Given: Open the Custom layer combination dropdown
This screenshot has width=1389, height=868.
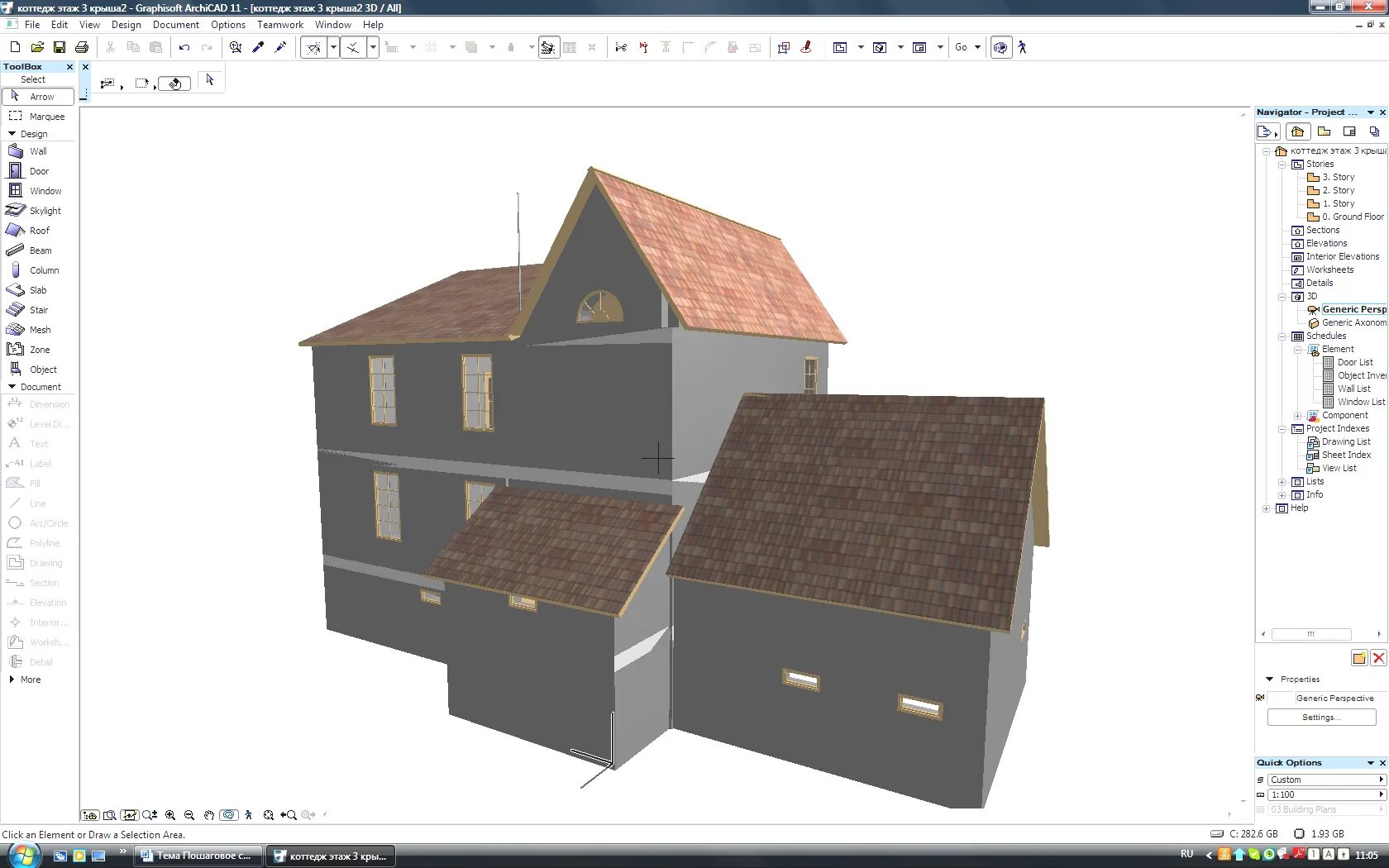Looking at the screenshot, I should click(1326, 780).
